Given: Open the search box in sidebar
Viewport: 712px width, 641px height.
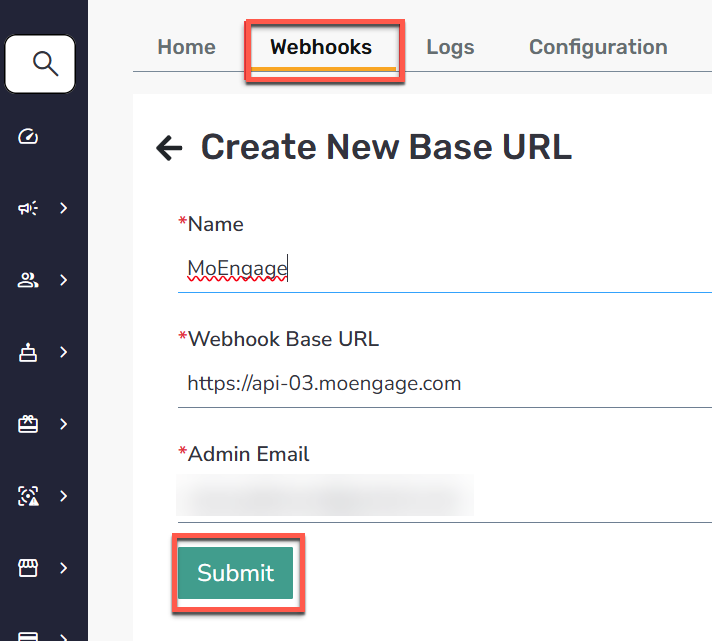Looking at the screenshot, I should 40,64.
